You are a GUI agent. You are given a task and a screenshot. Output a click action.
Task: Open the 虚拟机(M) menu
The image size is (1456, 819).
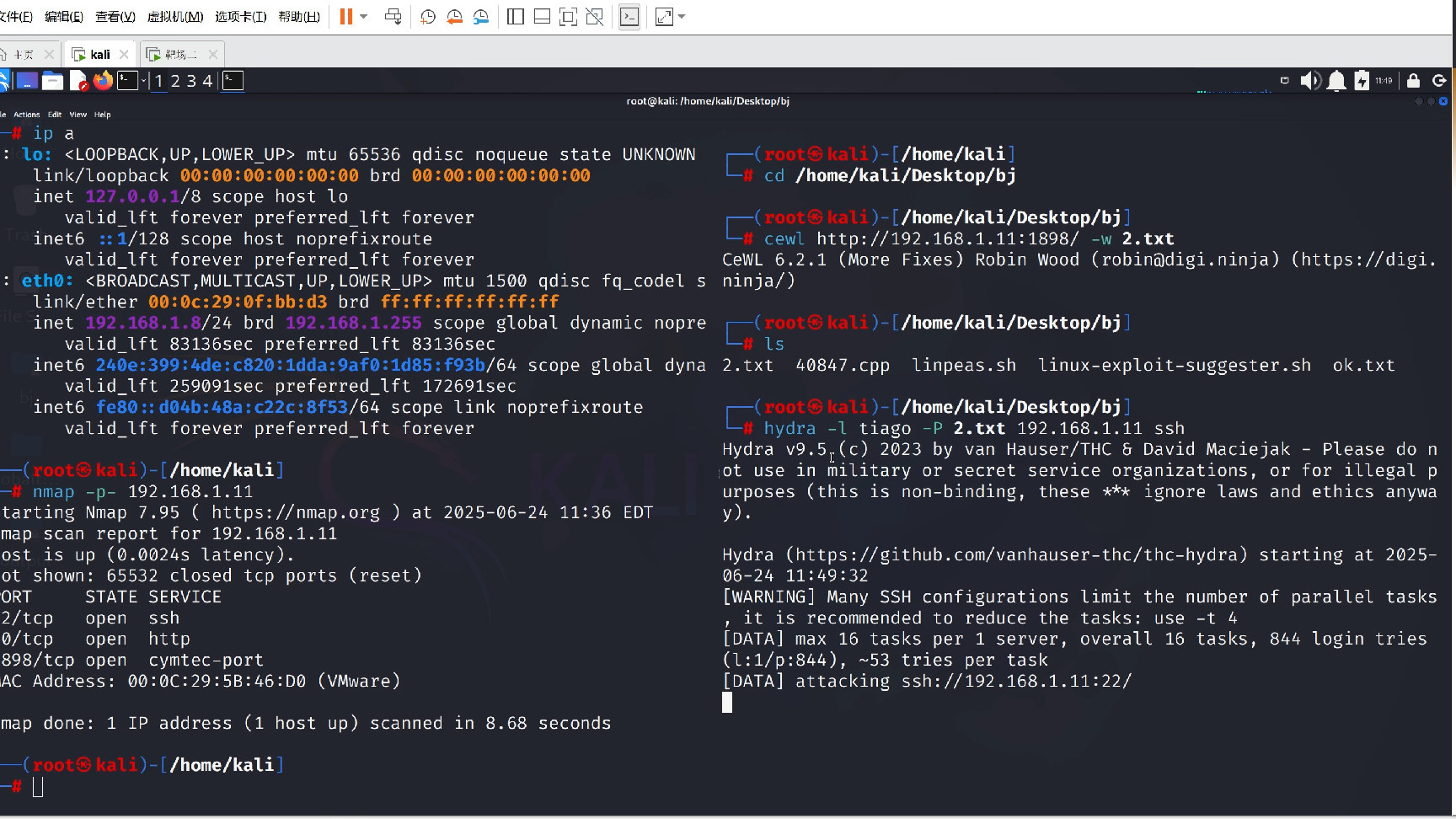pyautogui.click(x=175, y=17)
